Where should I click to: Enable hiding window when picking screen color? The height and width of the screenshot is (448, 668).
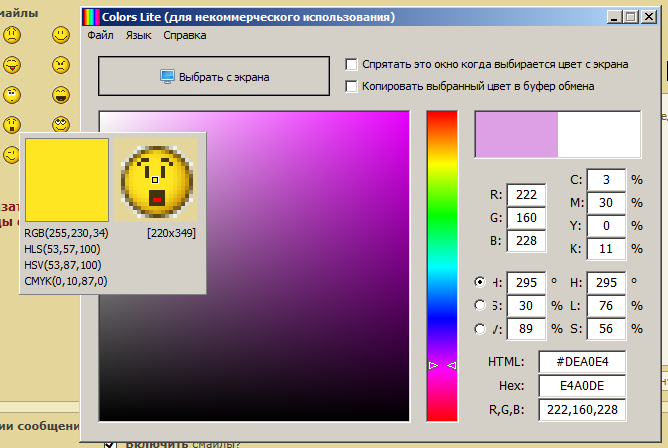[351, 64]
